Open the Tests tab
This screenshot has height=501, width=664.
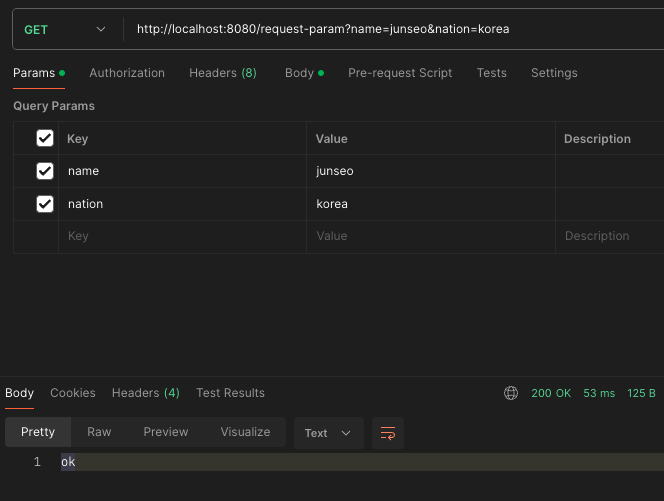[x=492, y=73]
